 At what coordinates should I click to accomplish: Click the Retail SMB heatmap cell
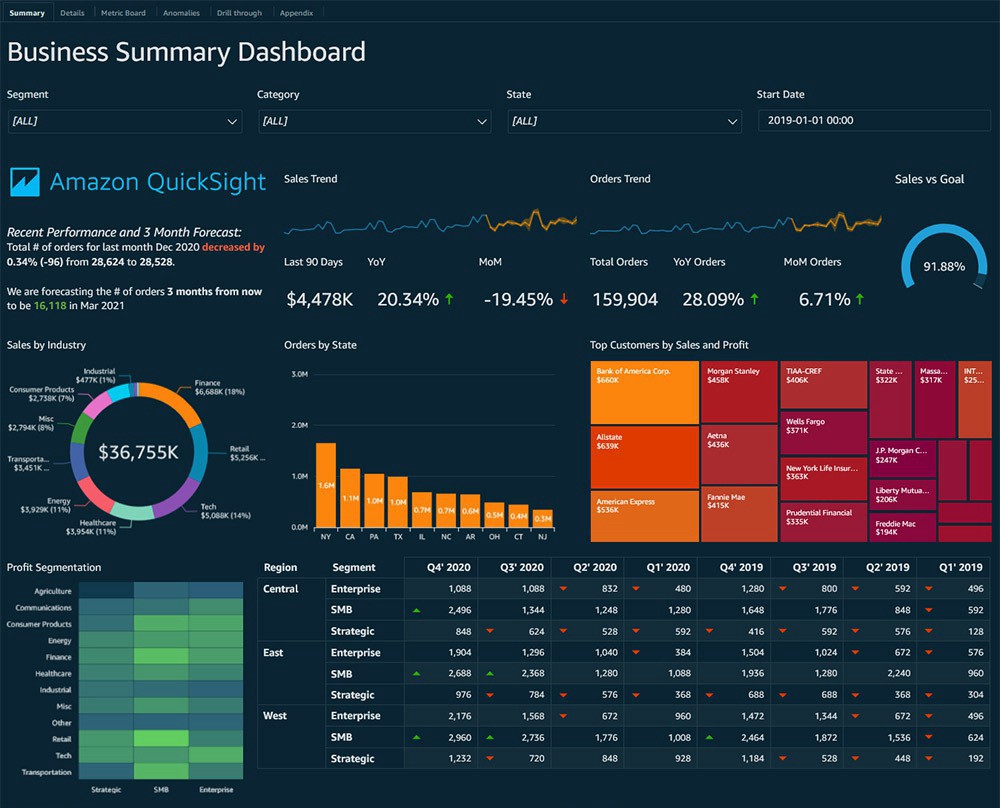161,738
